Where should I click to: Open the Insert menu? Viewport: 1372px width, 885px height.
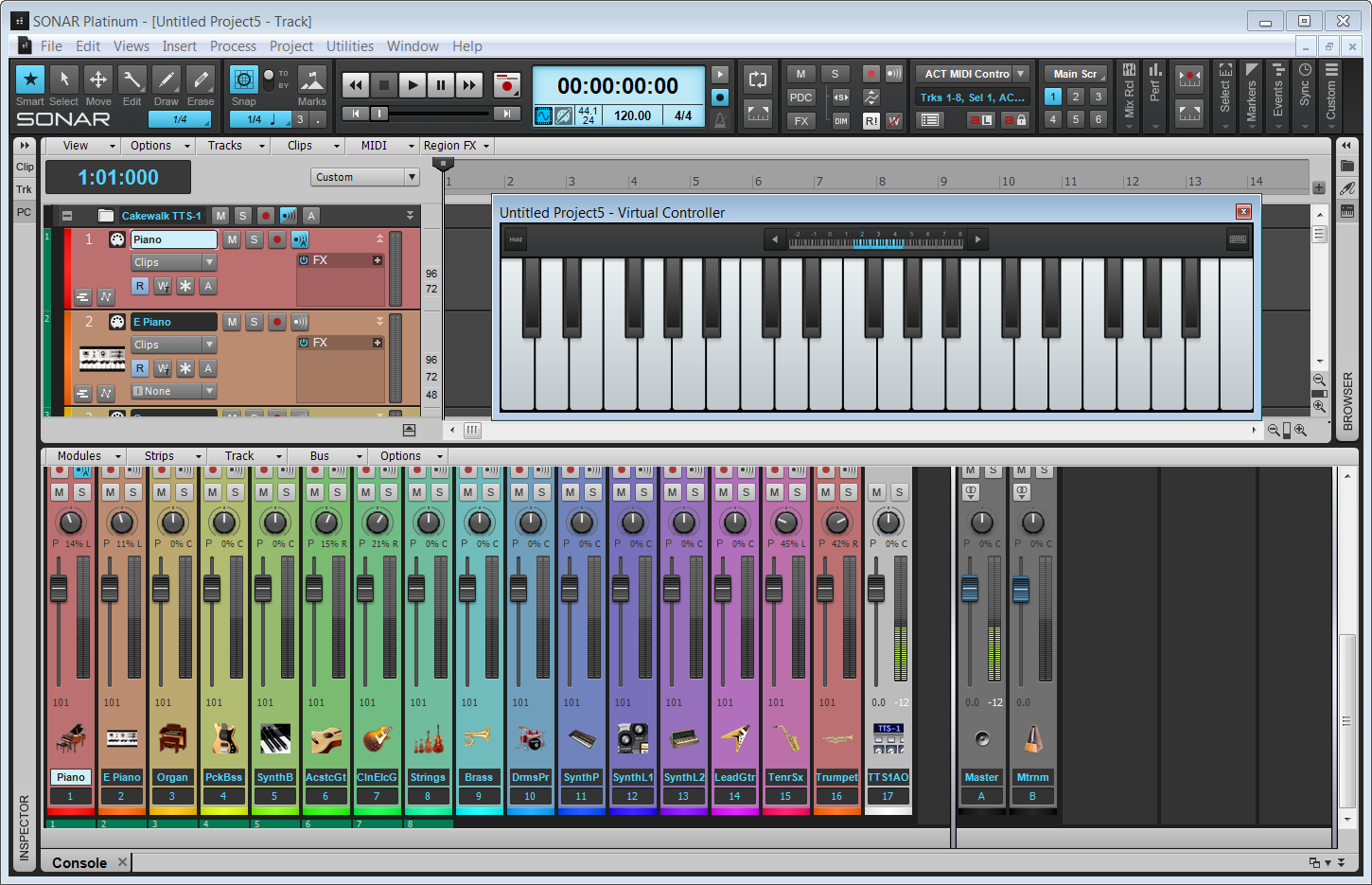pos(180,46)
